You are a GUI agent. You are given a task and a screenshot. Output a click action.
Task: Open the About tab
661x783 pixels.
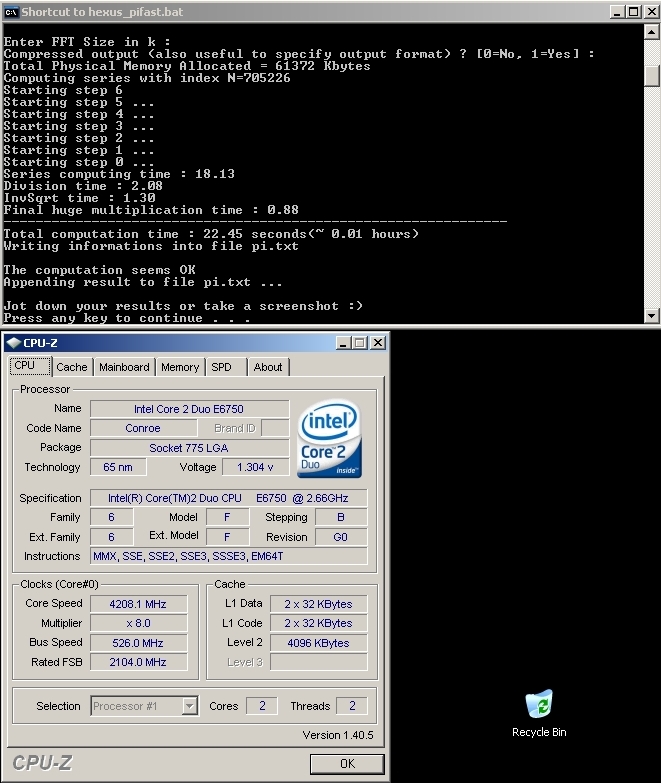click(268, 367)
